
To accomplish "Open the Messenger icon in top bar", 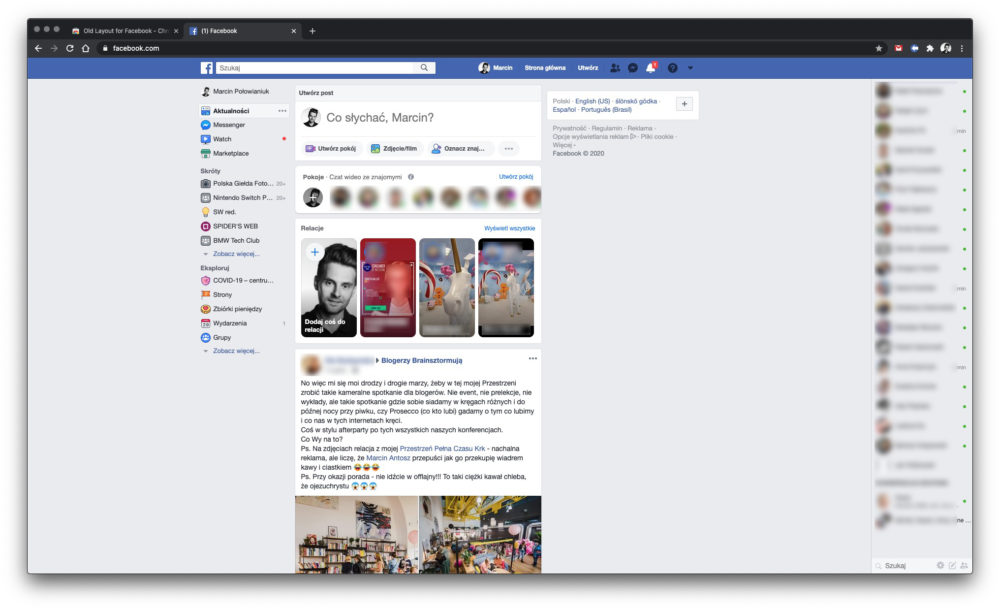I will click(633, 68).
